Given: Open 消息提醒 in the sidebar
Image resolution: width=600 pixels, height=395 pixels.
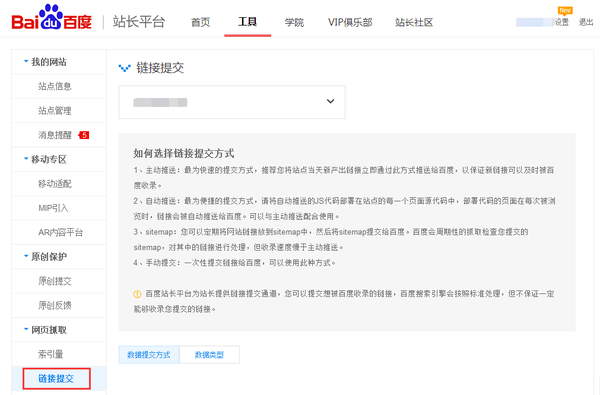Looking at the screenshot, I should (55, 135).
